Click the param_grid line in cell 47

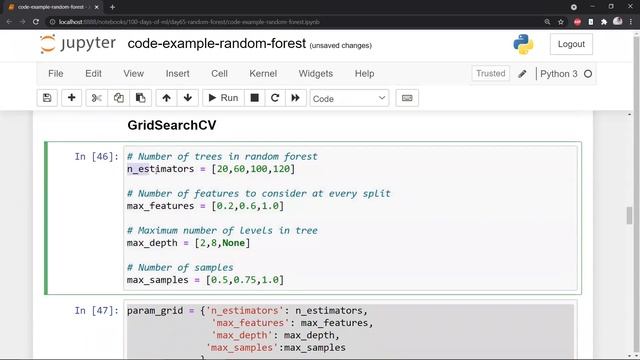click(247, 311)
